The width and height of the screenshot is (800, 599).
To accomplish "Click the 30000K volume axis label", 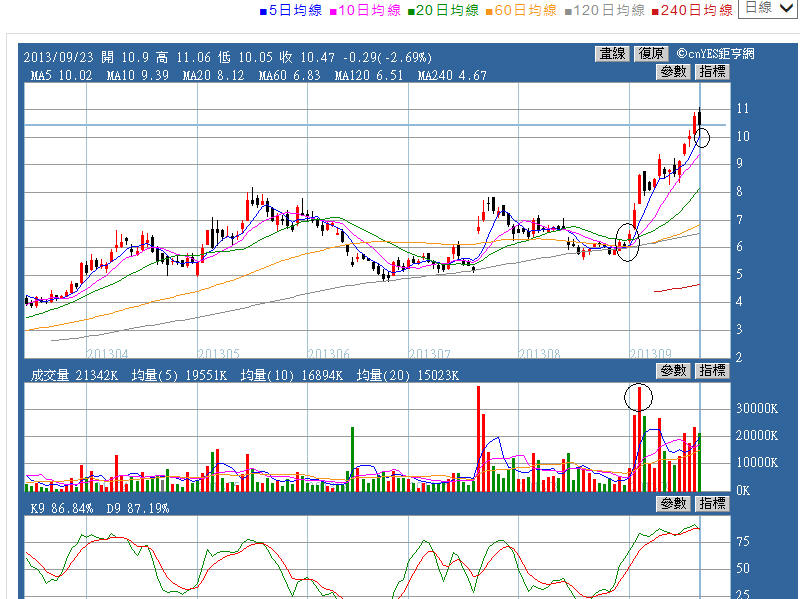I will pos(757,408).
